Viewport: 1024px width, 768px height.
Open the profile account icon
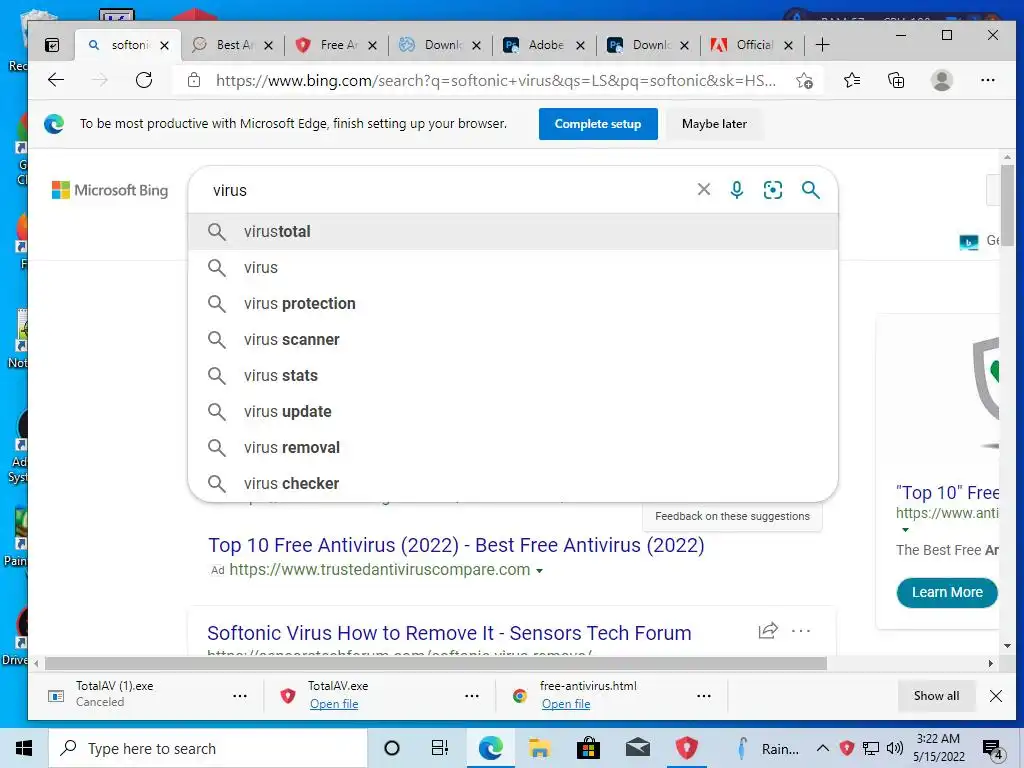[942, 80]
